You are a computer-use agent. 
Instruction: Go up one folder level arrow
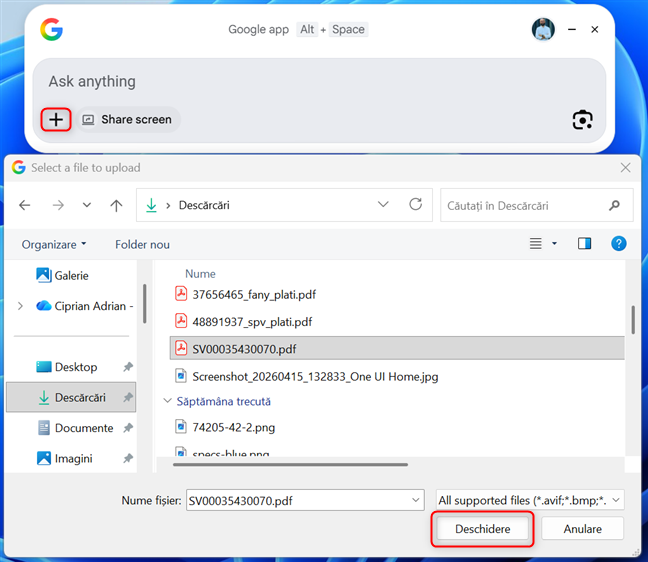tap(116, 205)
